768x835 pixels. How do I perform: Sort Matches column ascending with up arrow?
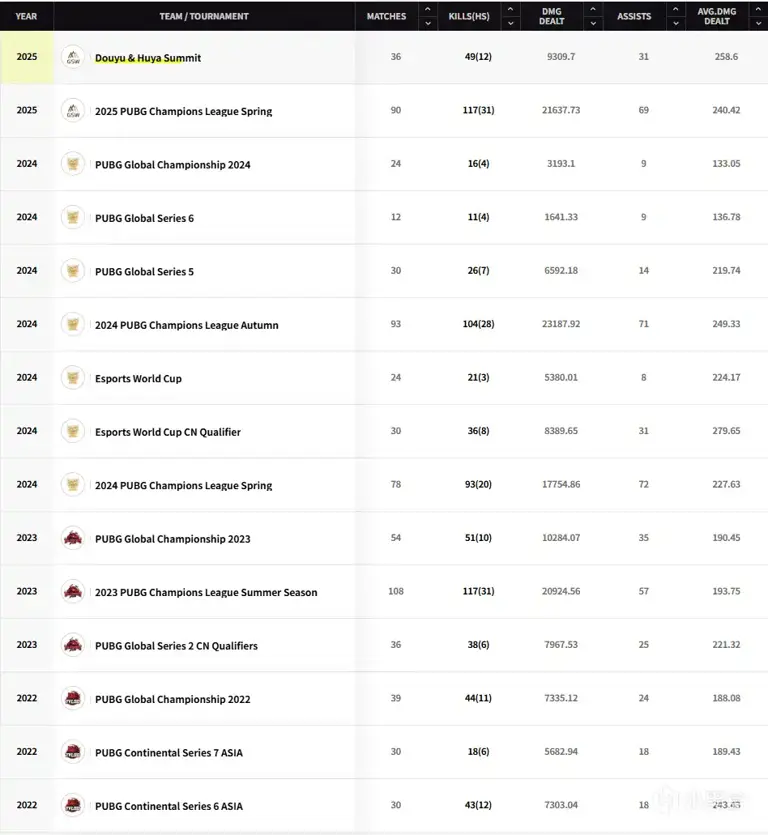428,10
